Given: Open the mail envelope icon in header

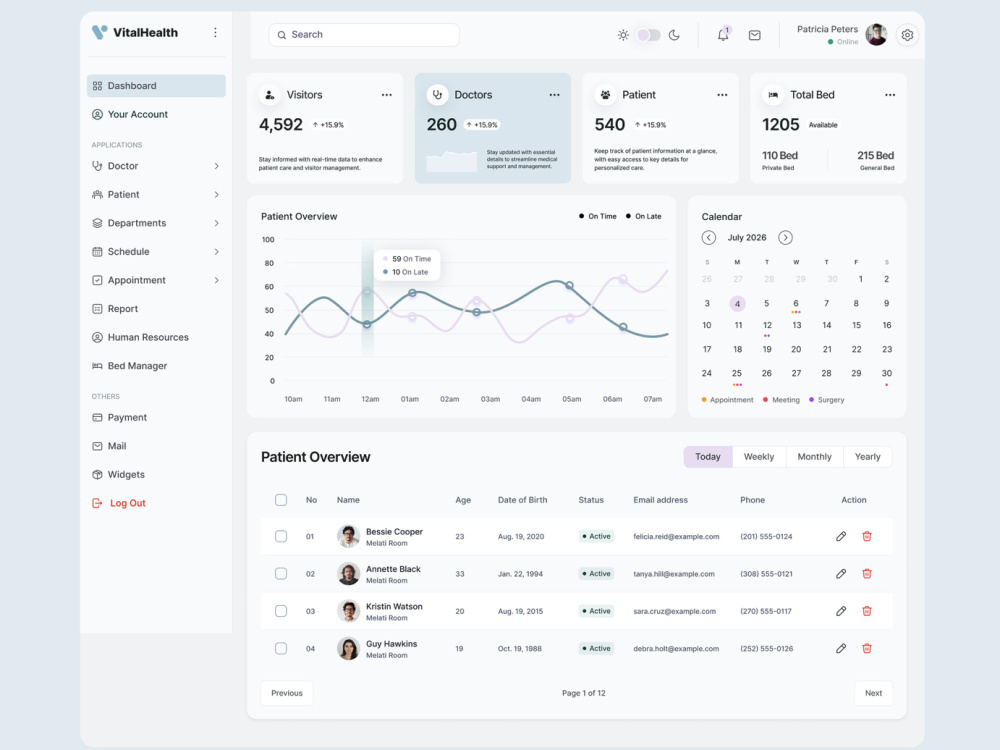Looking at the screenshot, I should [754, 35].
